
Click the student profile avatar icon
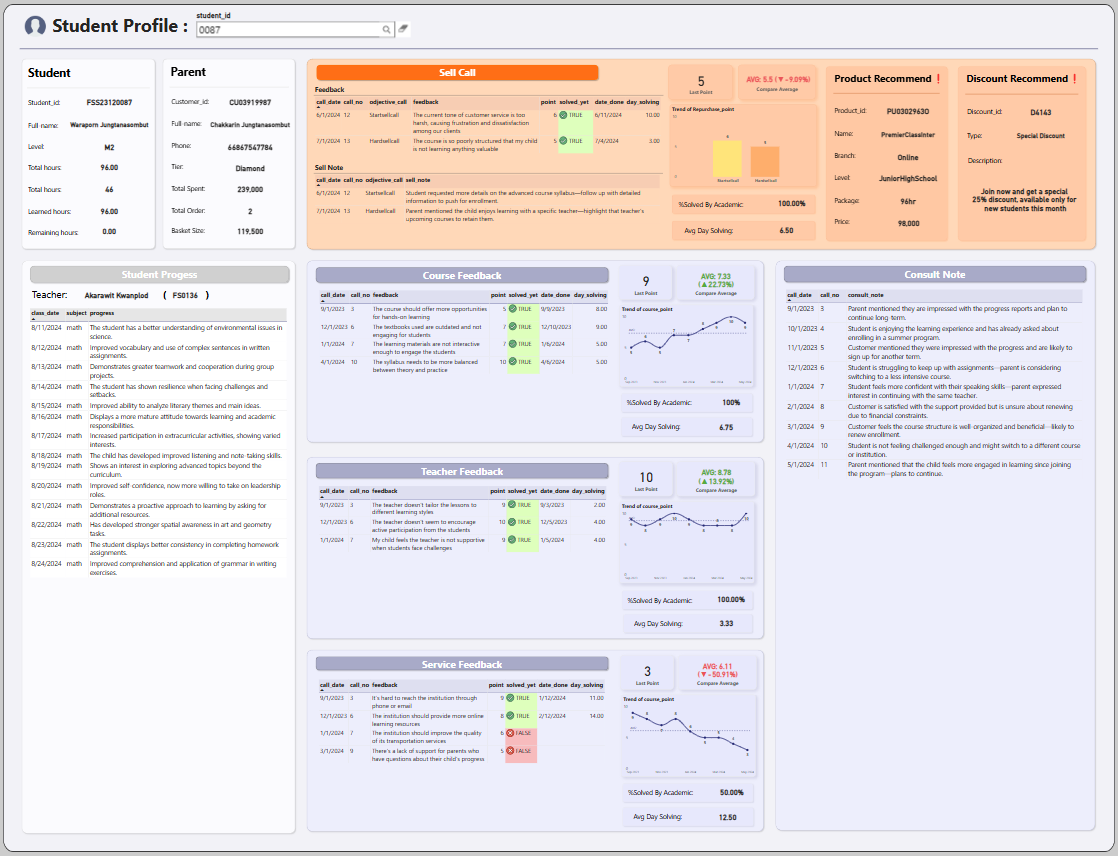point(35,26)
